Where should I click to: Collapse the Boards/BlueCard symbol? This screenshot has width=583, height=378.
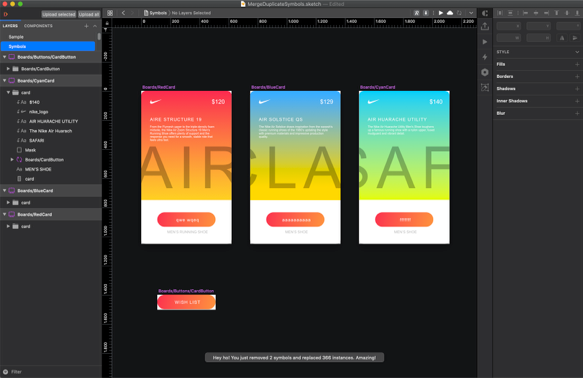pyautogui.click(x=4, y=191)
